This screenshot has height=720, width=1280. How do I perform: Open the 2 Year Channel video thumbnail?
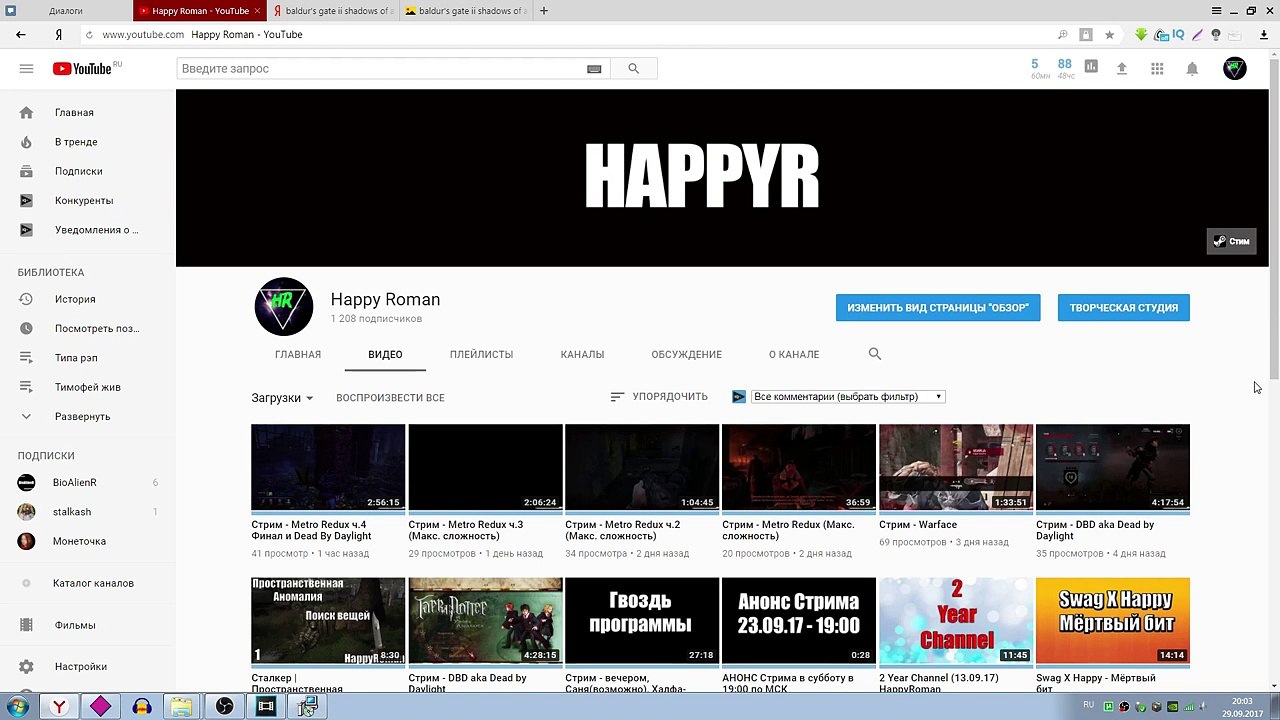point(956,620)
